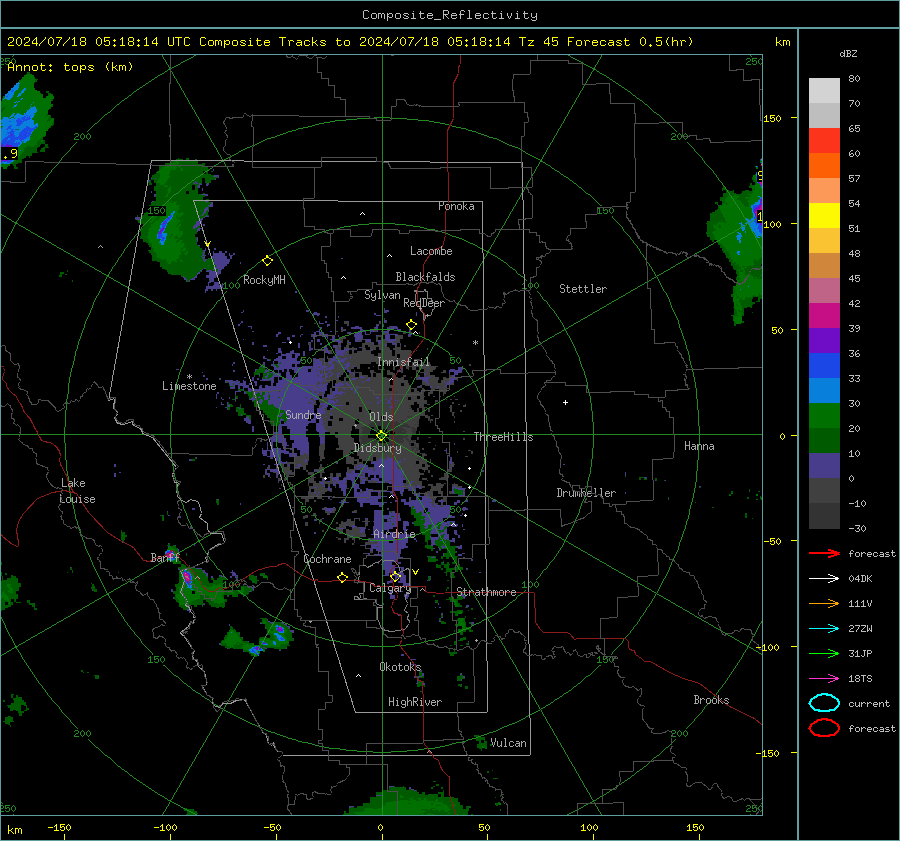Select the yellow diamond marker below RedDeer
The width and height of the screenshot is (900, 841).
[x=411, y=325]
